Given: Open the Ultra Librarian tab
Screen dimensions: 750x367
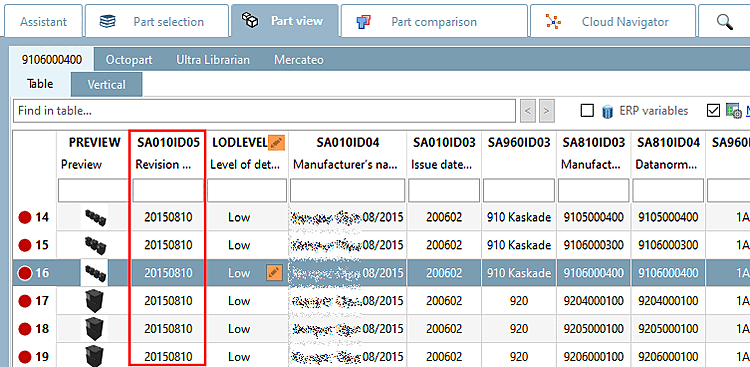Looking at the screenshot, I should (x=213, y=60).
